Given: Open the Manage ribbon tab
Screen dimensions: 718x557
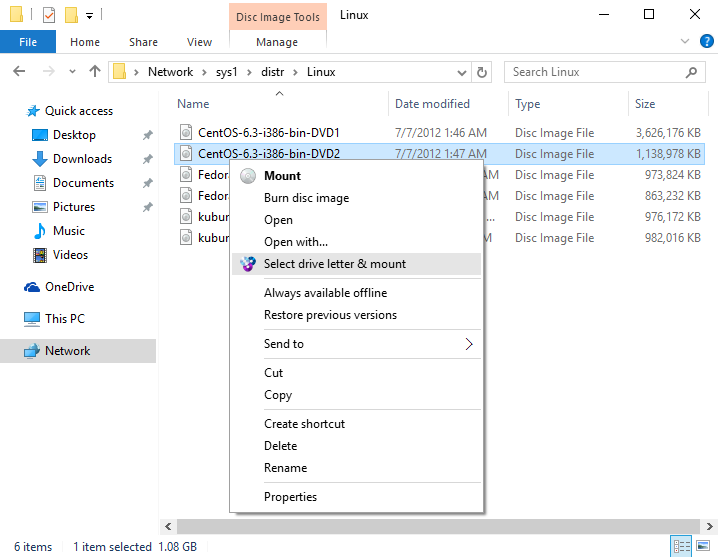Looking at the screenshot, I should (x=277, y=42).
